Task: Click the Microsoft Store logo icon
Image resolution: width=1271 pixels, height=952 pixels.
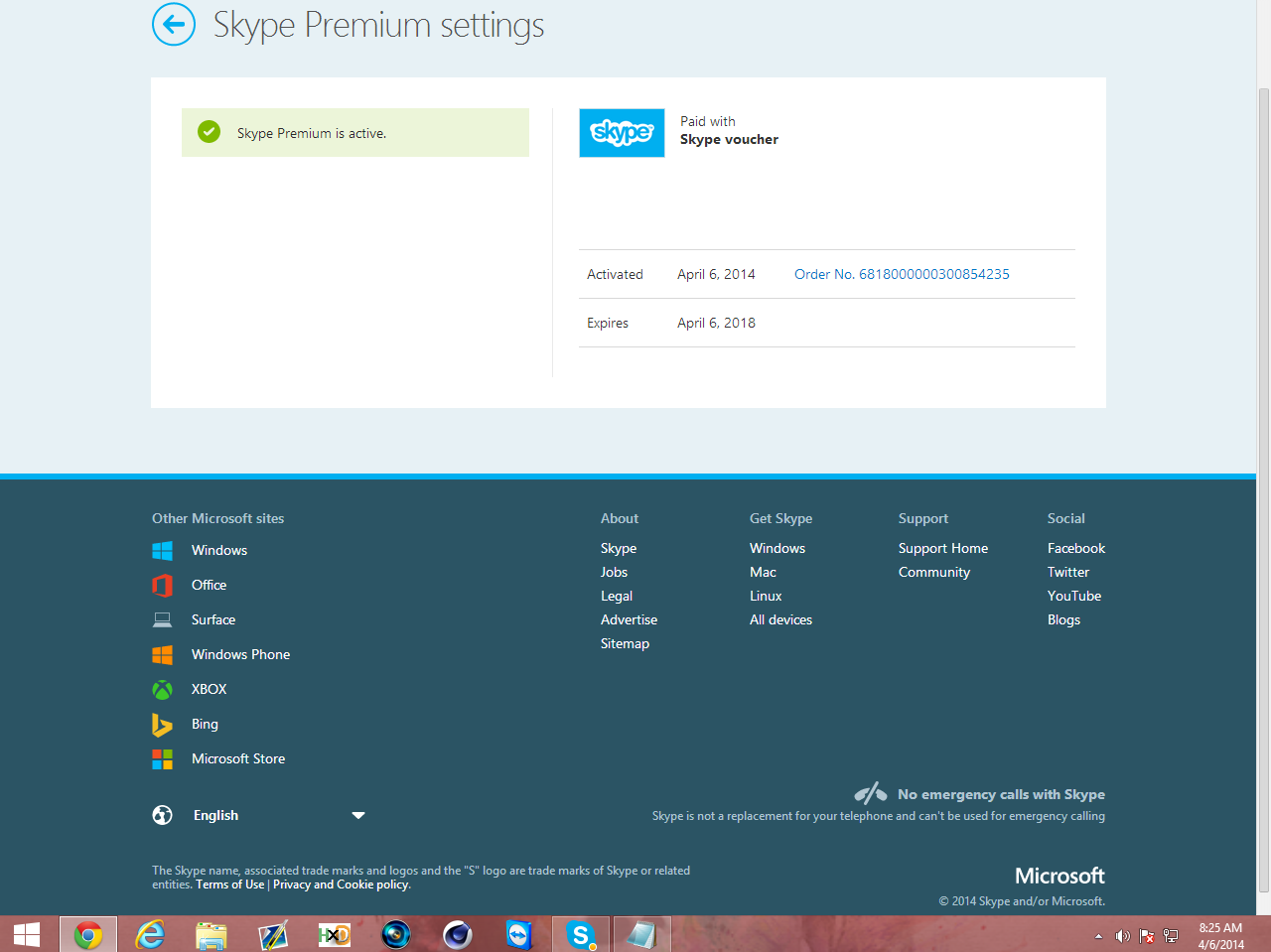Action: pyautogui.click(x=162, y=758)
